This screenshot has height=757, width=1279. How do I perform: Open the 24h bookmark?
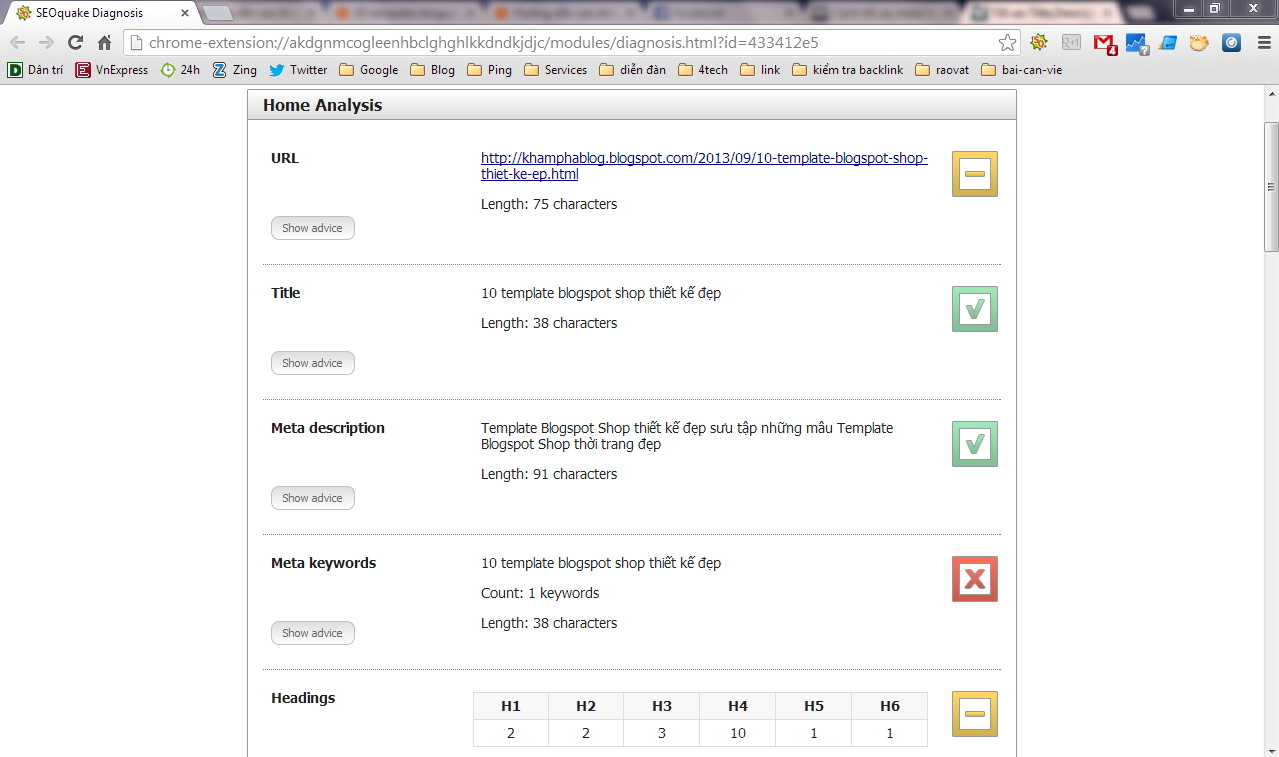pos(180,70)
